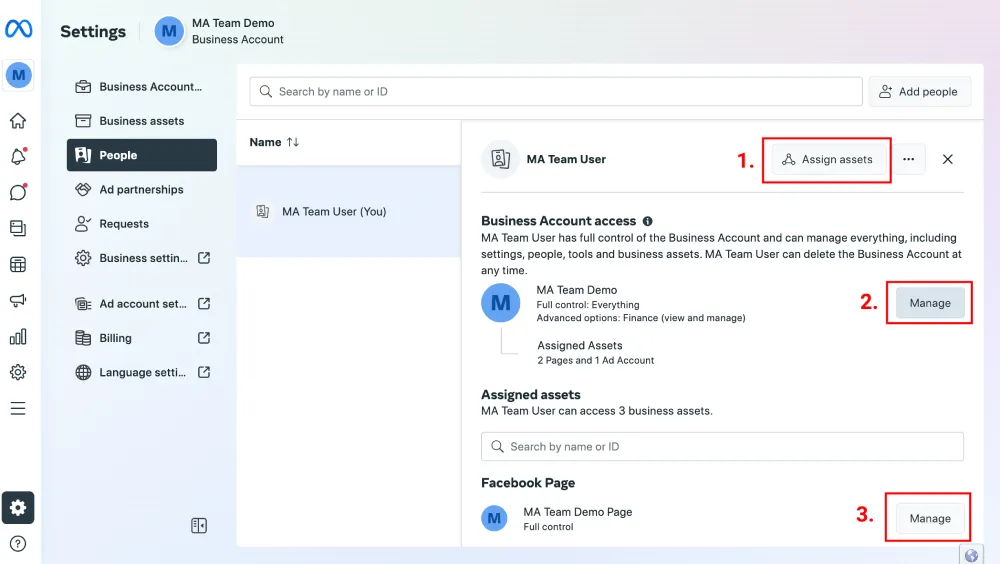Open the ads megaphone icon

pos(18,300)
